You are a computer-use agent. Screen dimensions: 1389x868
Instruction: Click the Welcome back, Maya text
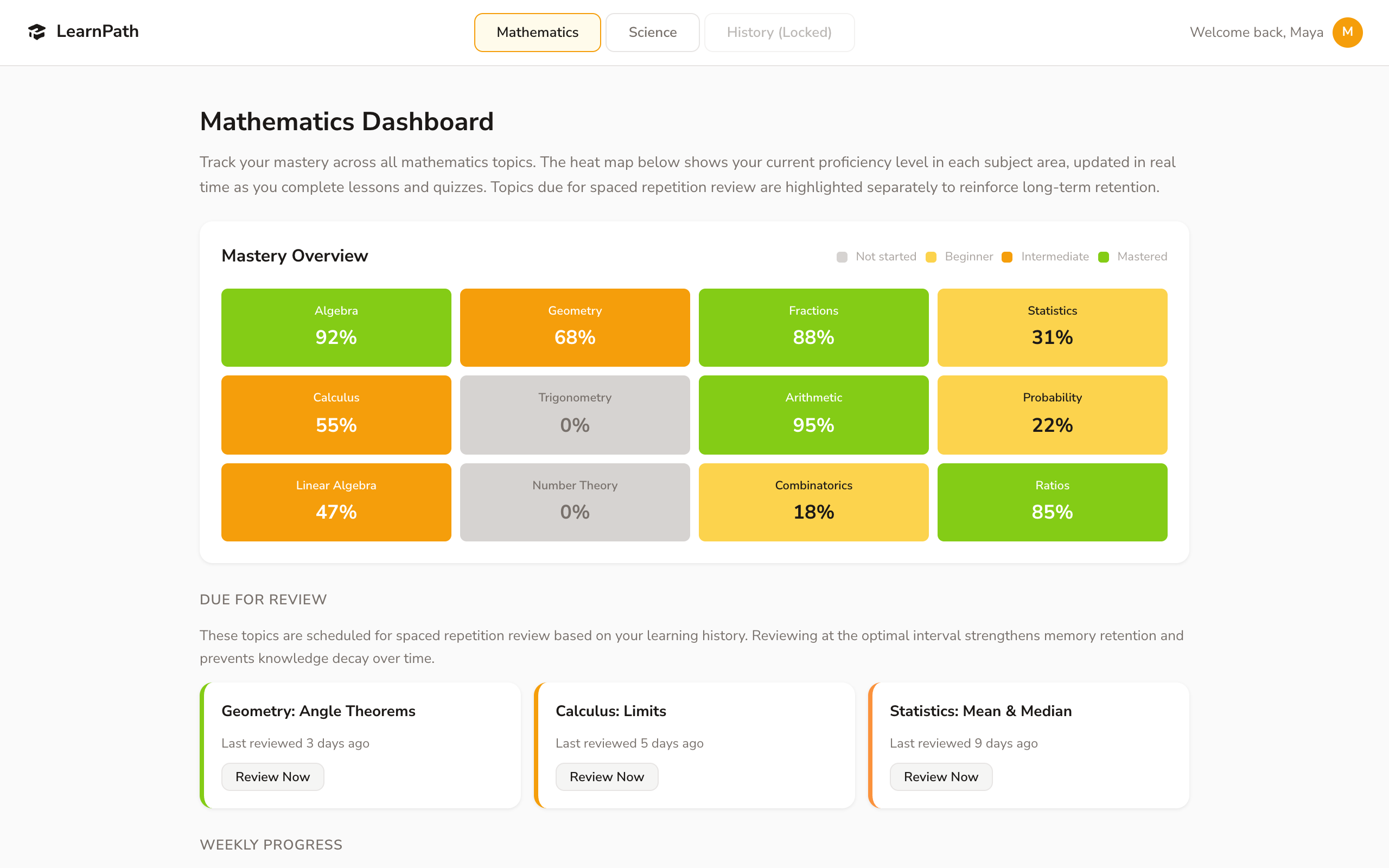[1258, 32]
